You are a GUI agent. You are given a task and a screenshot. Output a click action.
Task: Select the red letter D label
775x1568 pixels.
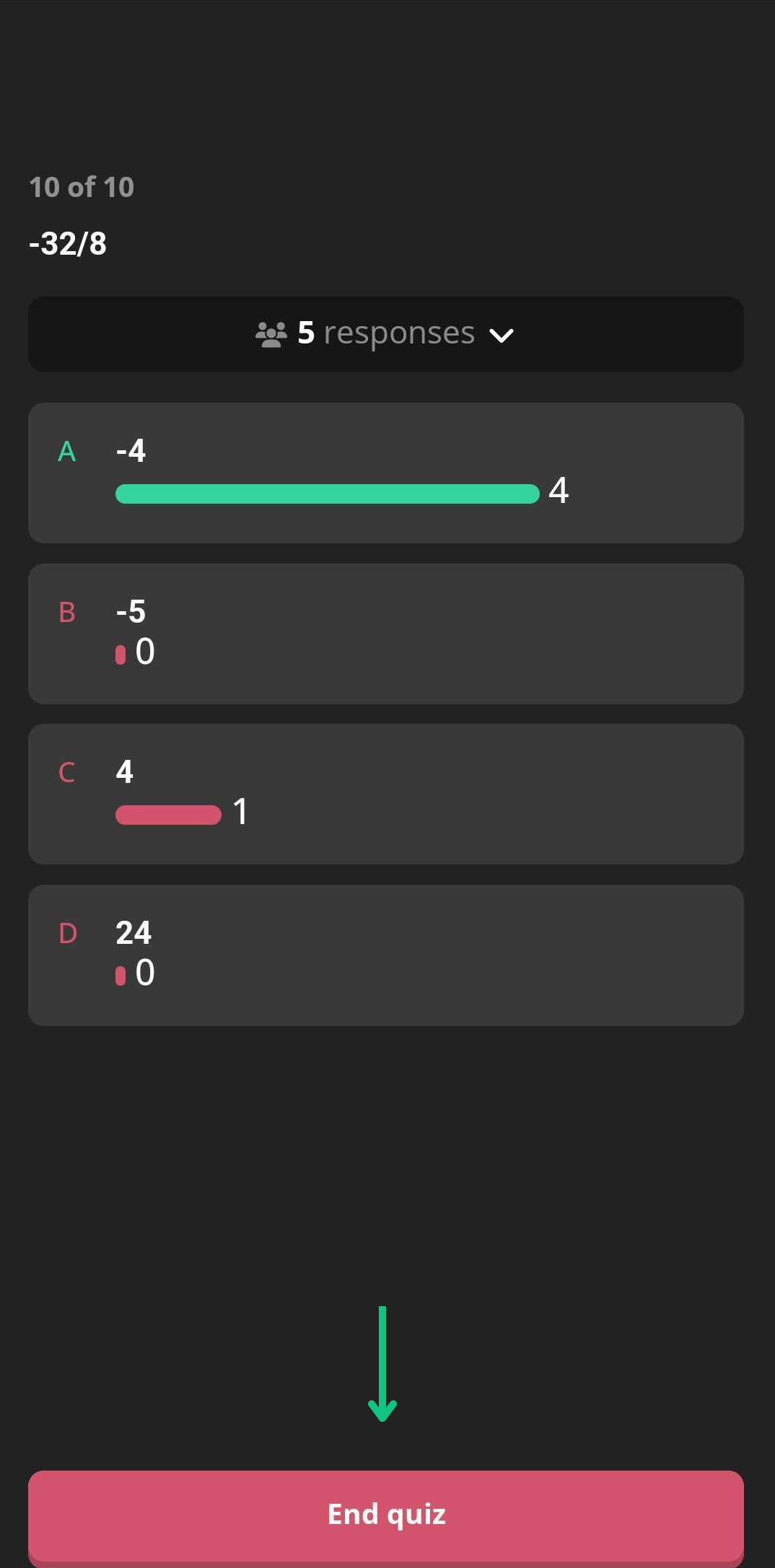[x=68, y=934]
